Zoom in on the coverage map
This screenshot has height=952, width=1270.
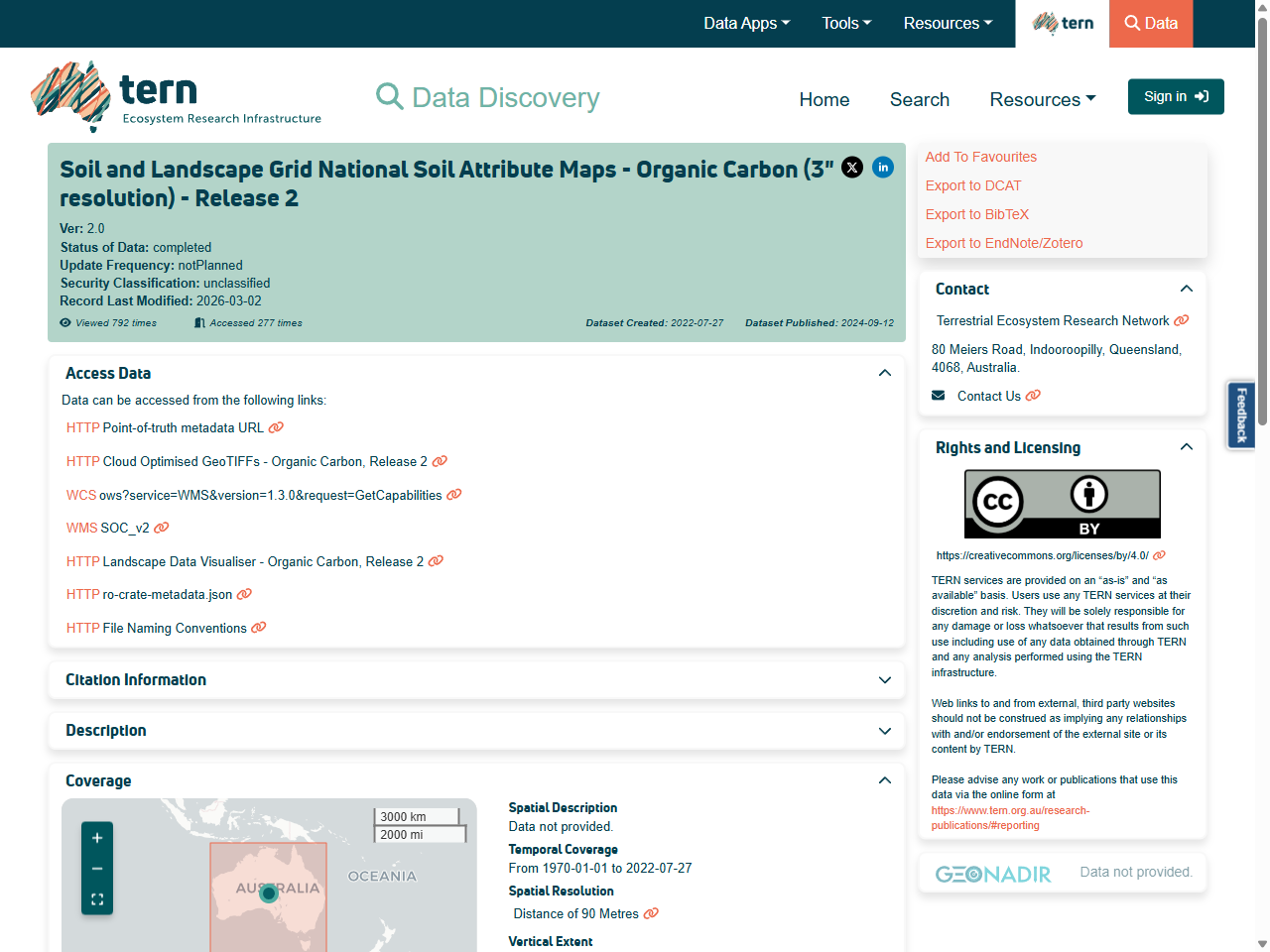(x=96, y=838)
